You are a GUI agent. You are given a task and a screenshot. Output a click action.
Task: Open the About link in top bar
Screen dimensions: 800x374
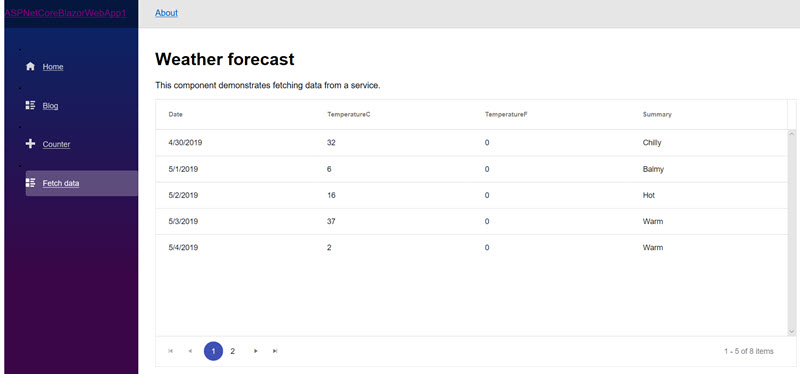(x=166, y=13)
